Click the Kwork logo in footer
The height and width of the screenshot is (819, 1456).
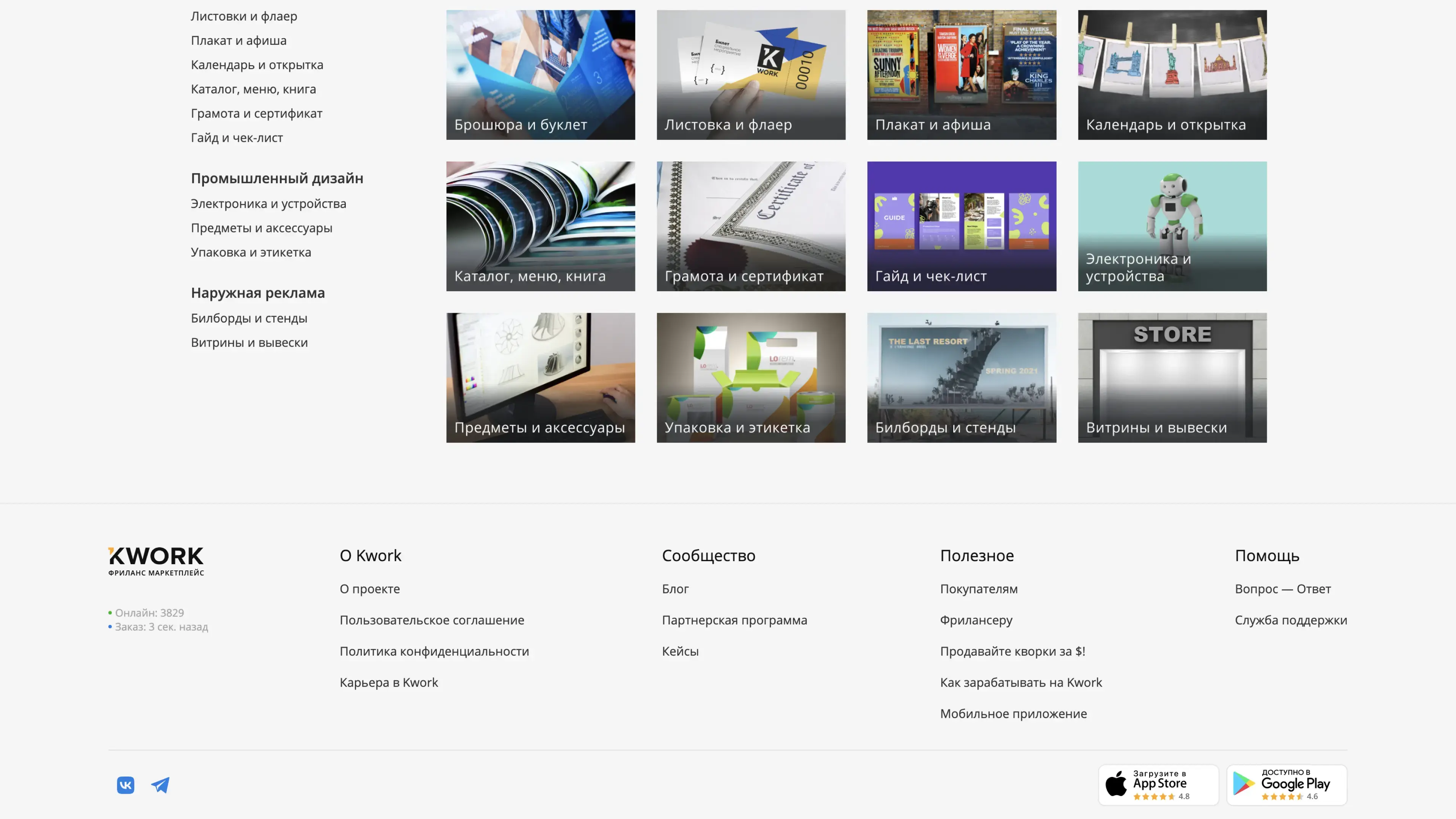[156, 561]
